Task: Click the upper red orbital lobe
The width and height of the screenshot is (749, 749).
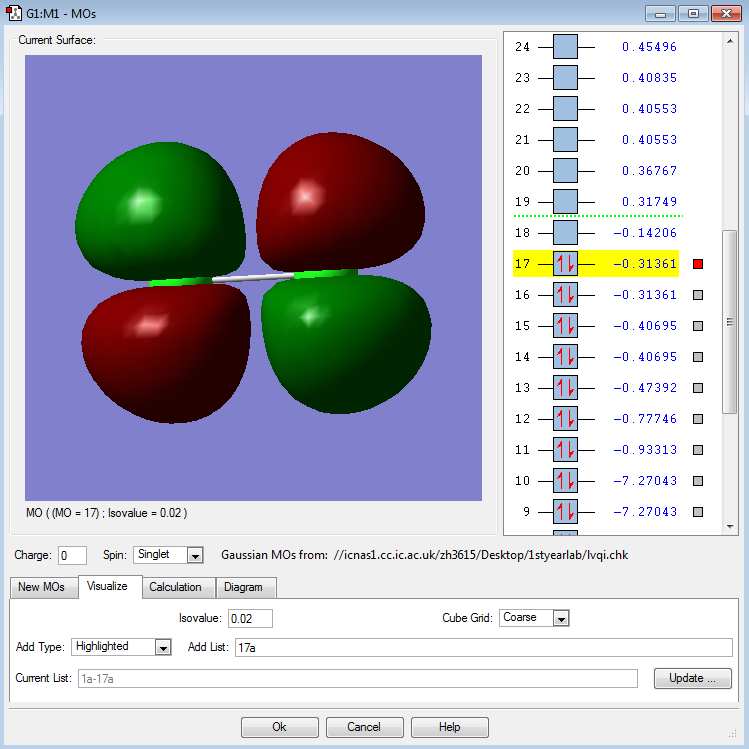Action: pos(340,201)
